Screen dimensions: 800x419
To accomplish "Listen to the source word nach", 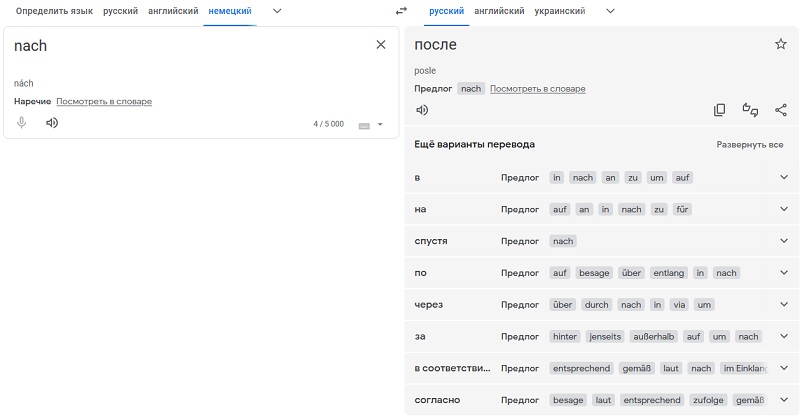I will tap(52, 123).
